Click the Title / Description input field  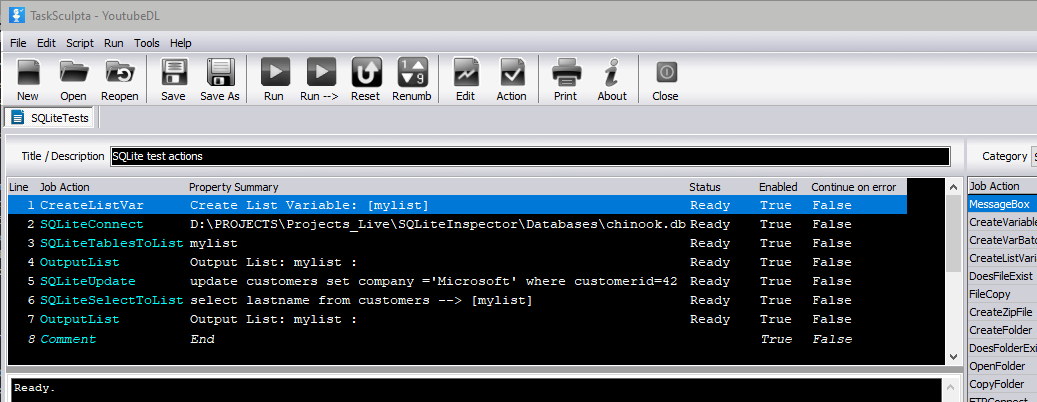(x=530, y=157)
